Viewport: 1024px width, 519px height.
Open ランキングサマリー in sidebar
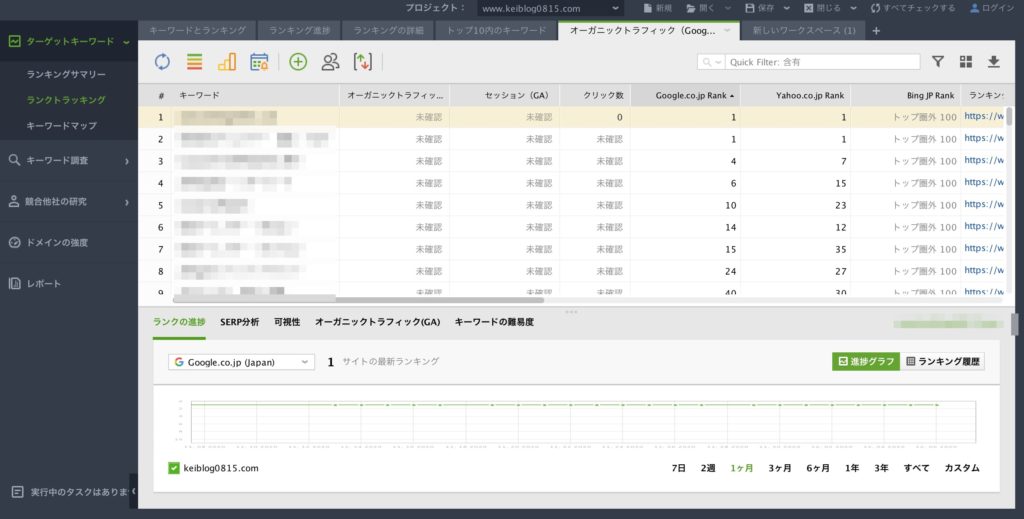pyautogui.click(x=66, y=74)
